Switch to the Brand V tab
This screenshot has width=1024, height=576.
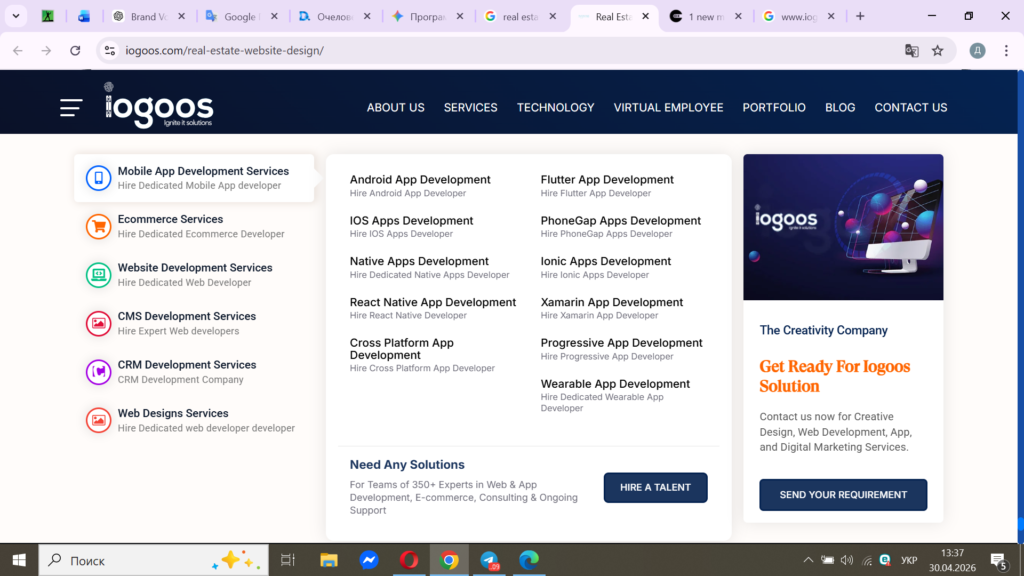point(148,16)
